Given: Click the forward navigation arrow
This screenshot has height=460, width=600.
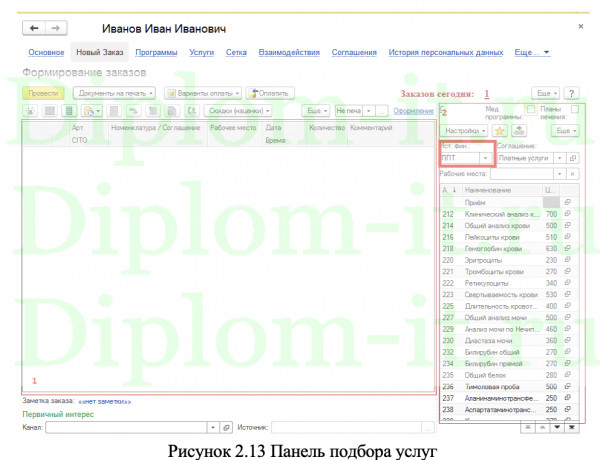Looking at the screenshot, I should [x=56, y=29].
